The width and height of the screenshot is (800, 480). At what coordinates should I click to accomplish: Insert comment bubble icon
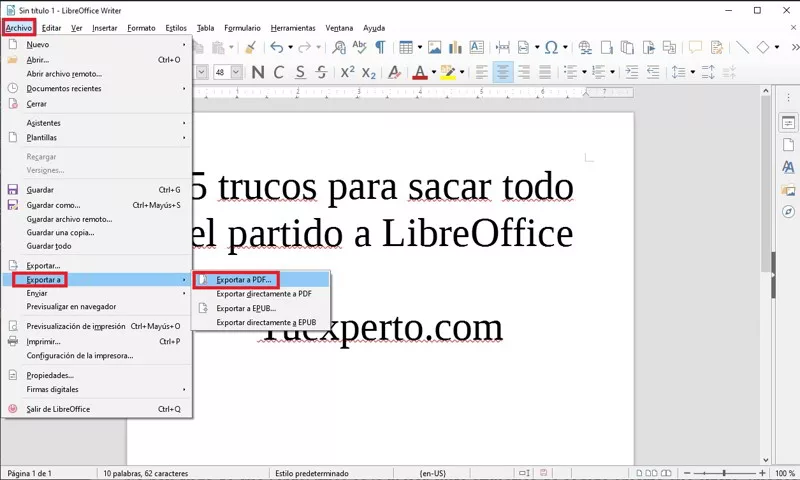(x=695, y=47)
